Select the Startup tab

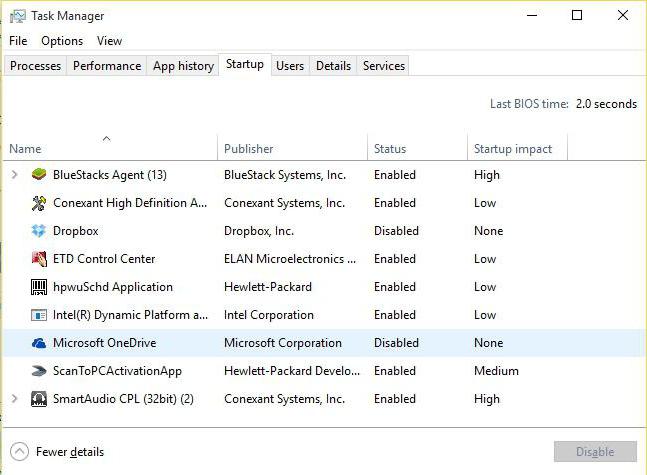click(x=245, y=64)
